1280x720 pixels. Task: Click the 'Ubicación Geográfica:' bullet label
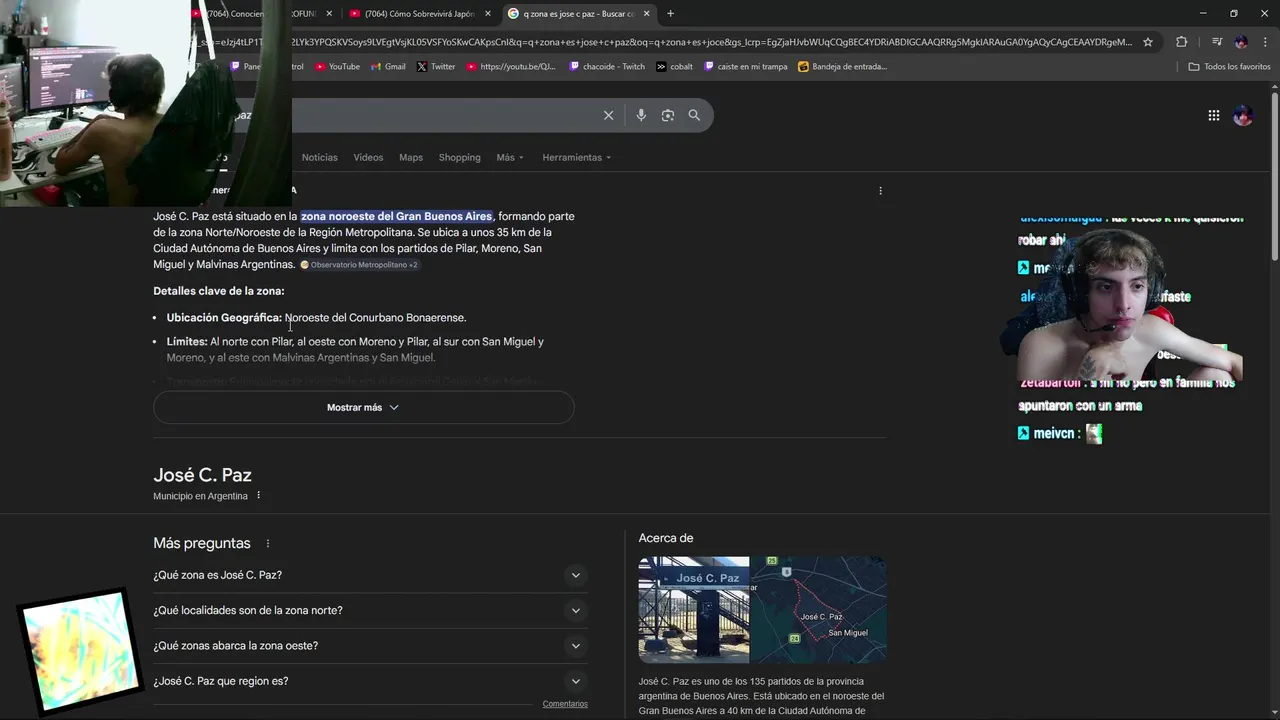(224, 317)
